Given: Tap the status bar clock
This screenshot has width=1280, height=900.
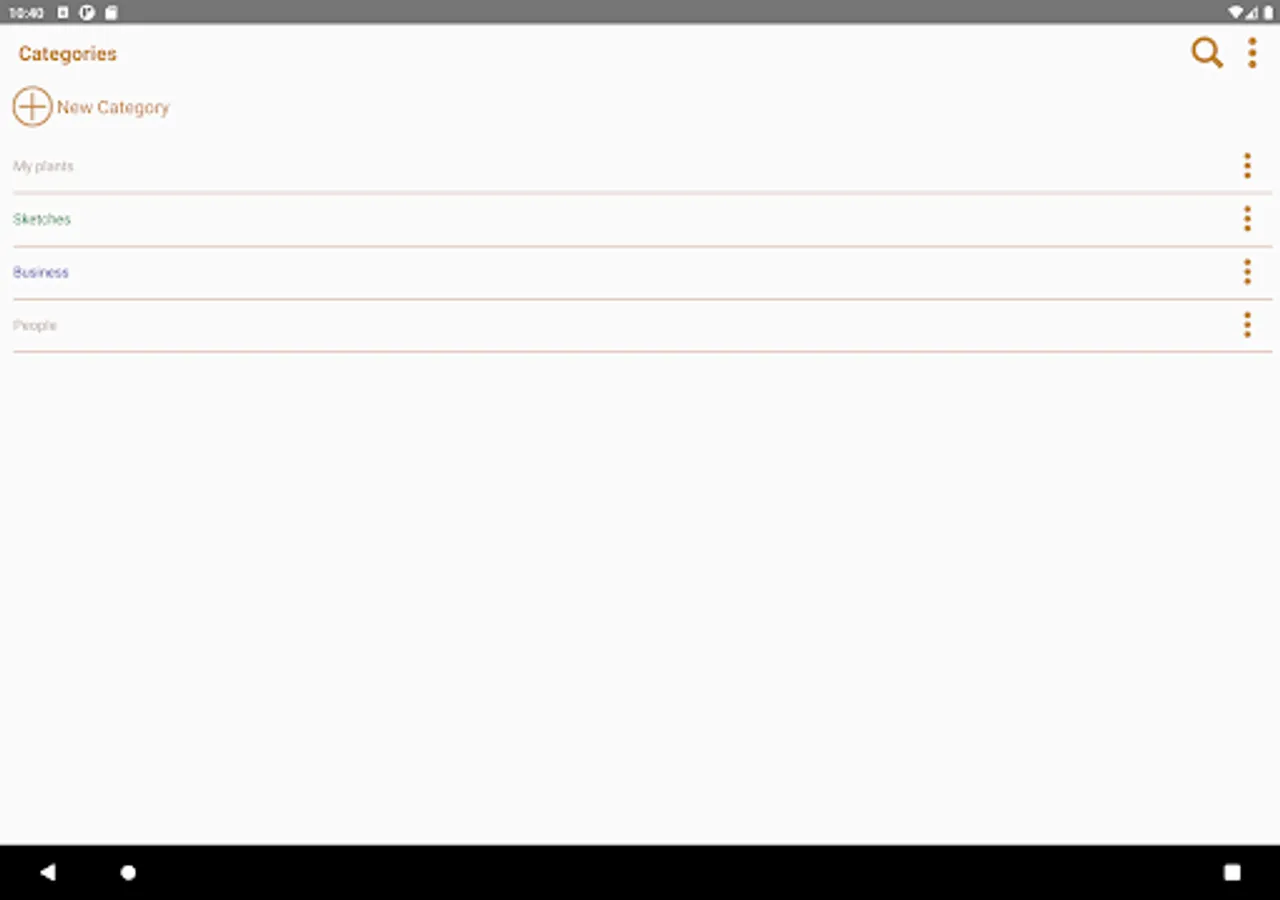Looking at the screenshot, I should (x=26, y=13).
